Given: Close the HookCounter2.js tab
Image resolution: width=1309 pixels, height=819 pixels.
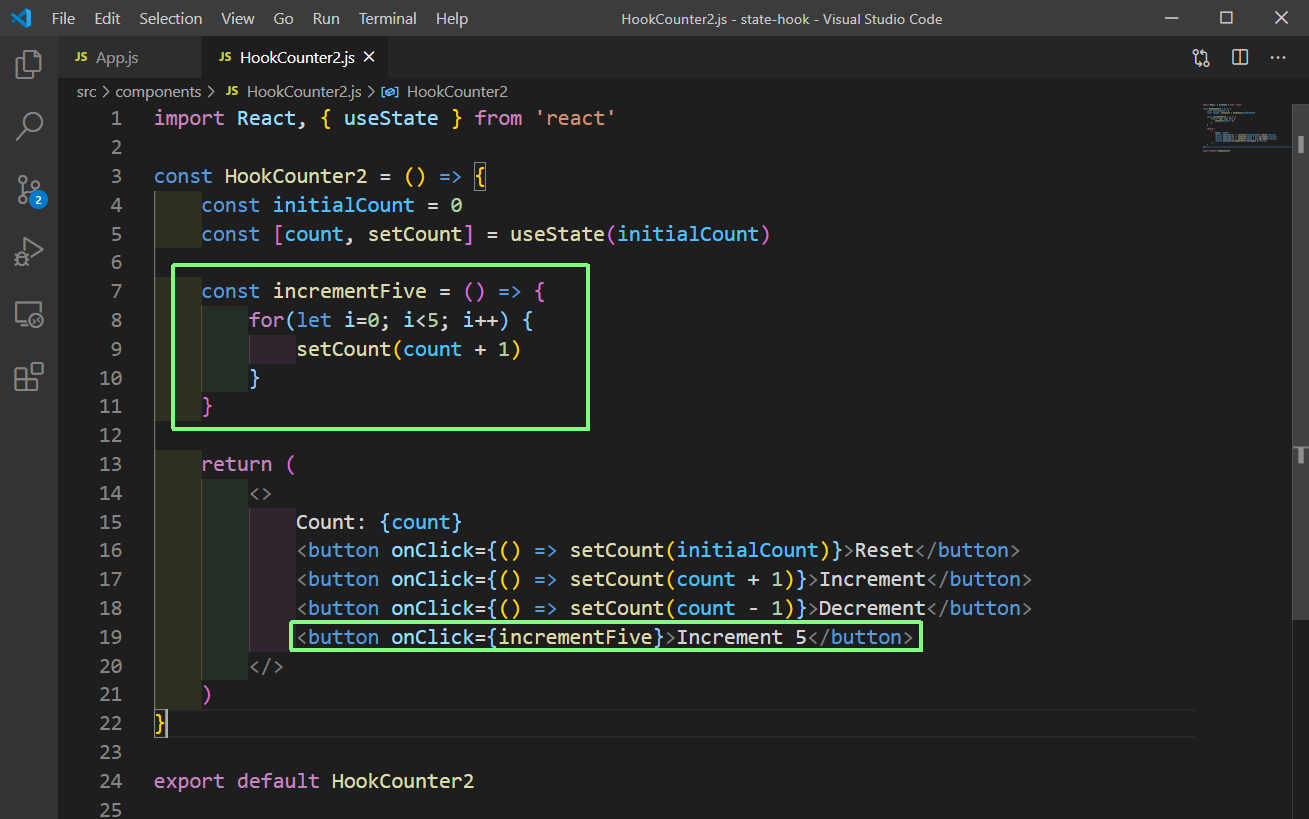Looking at the screenshot, I should (x=370, y=58).
